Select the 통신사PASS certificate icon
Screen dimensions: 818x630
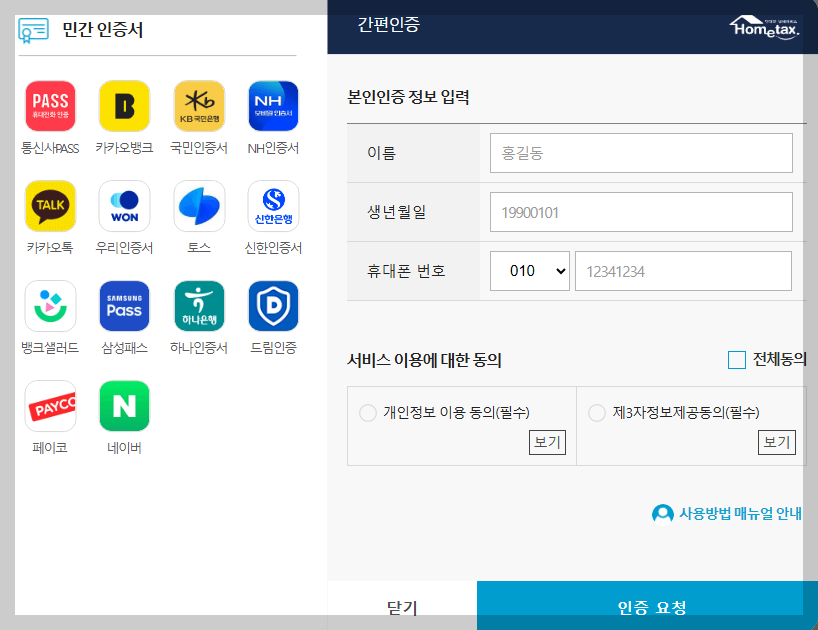pyautogui.click(x=50, y=106)
